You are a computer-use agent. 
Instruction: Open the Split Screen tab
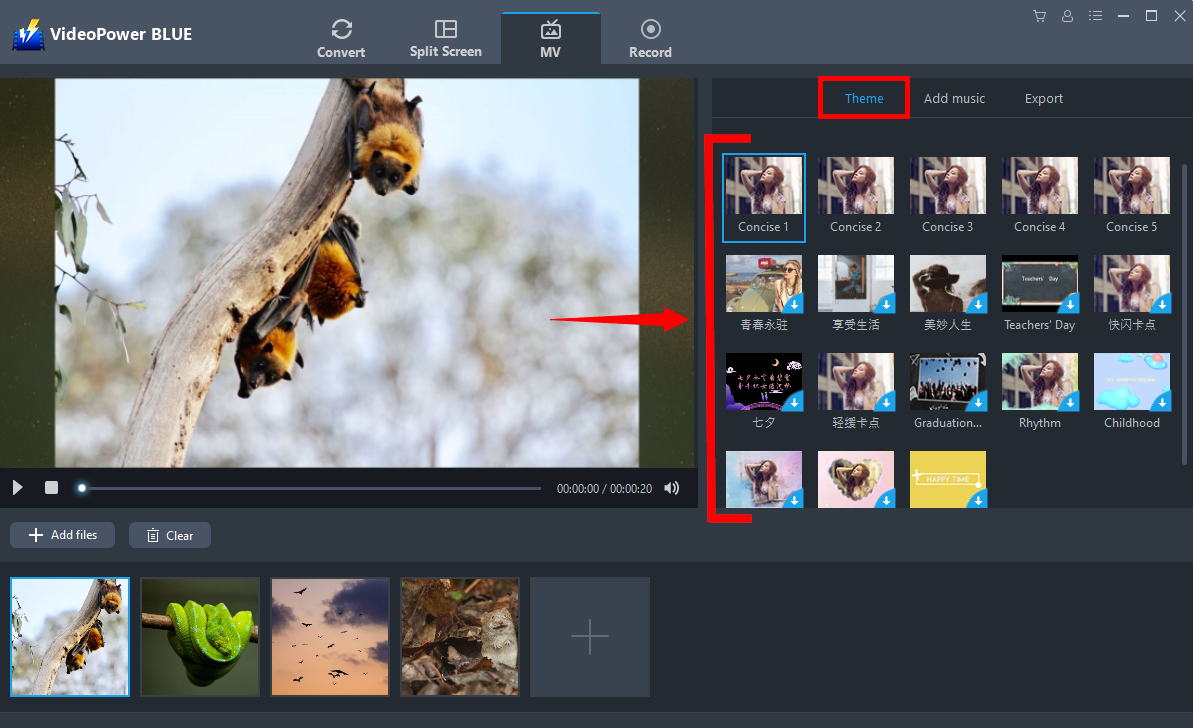coord(446,39)
